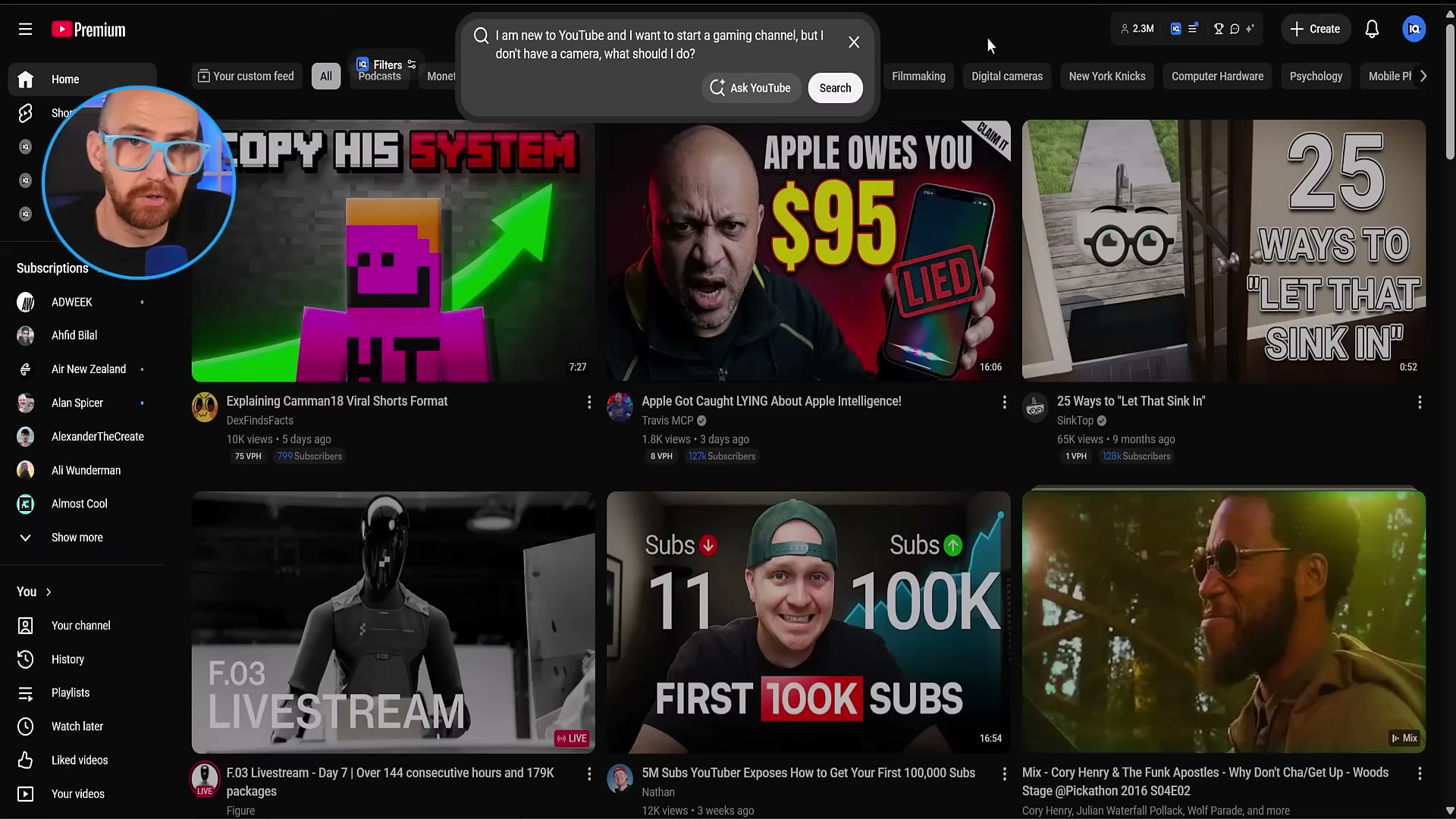This screenshot has width=1456, height=819.
Task: Click the search magnifier icon
Action: 481,36
